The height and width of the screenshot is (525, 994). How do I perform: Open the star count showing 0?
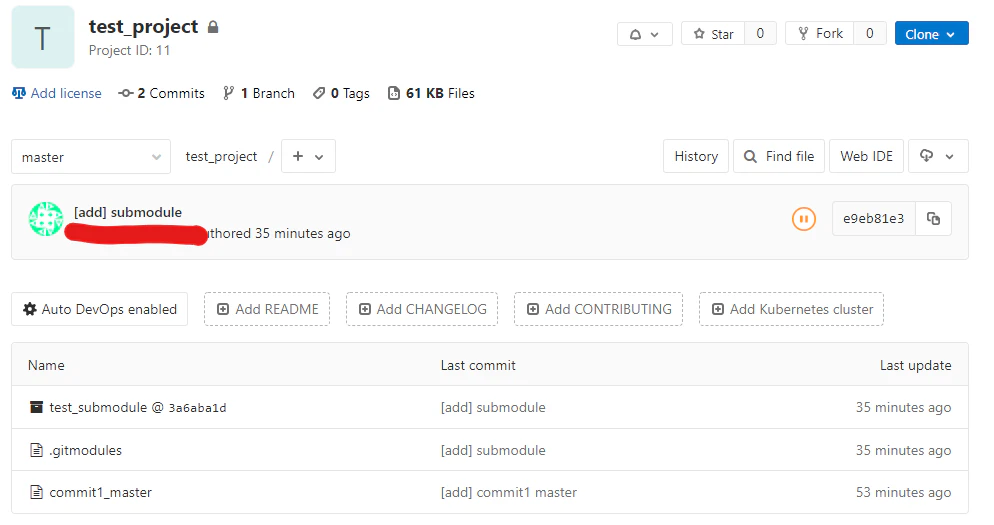[x=760, y=34]
